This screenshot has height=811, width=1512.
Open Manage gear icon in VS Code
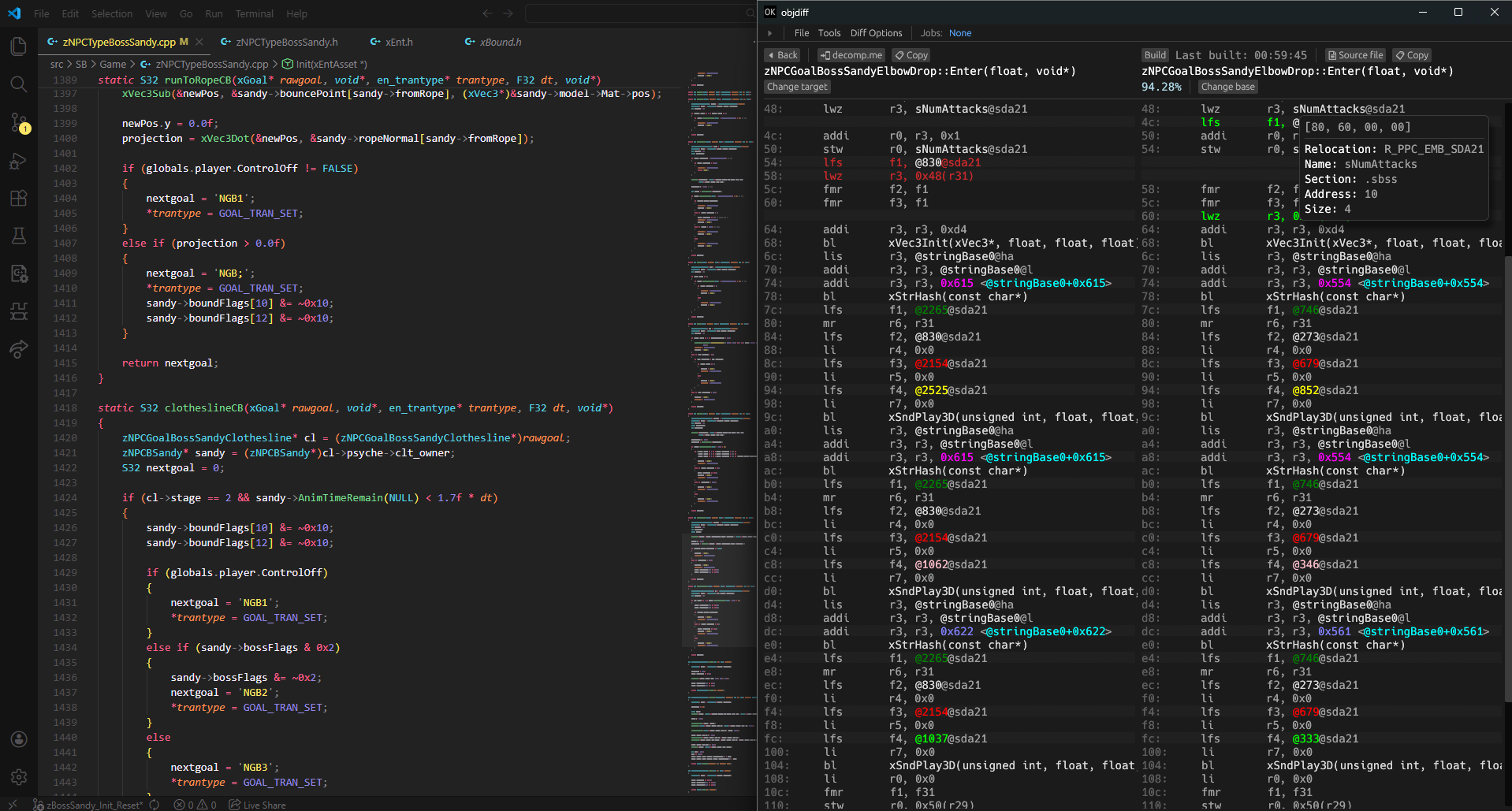coord(19,777)
